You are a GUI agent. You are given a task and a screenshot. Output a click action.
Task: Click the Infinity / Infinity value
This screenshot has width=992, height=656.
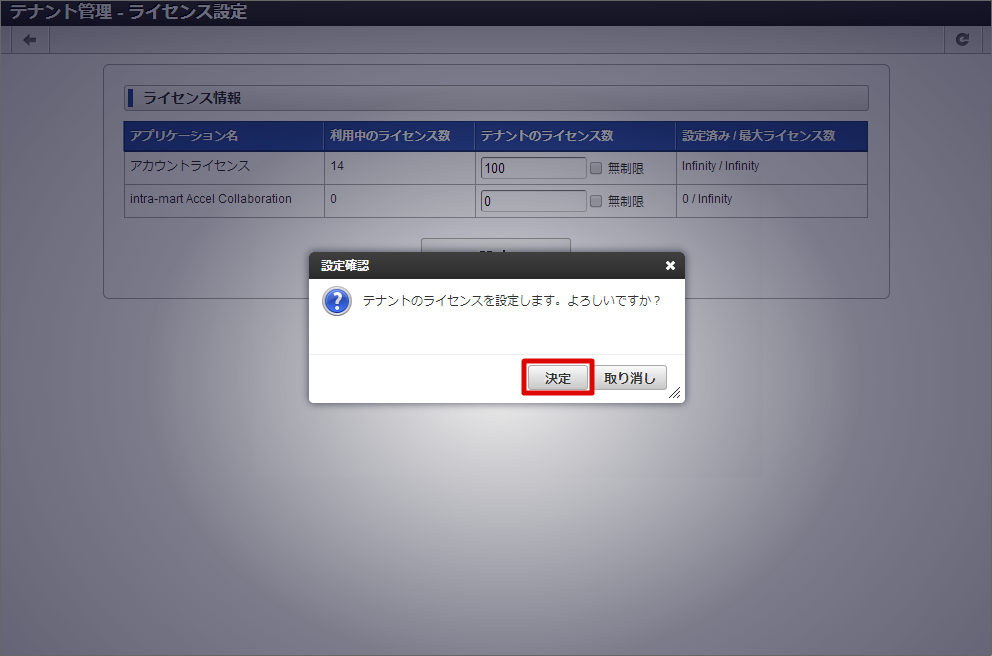click(x=720, y=166)
